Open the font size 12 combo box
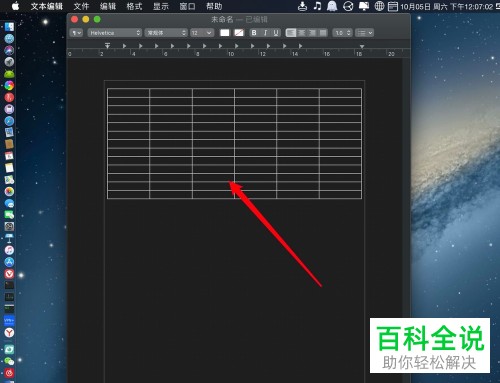This screenshot has width=500, height=383. 201,33
